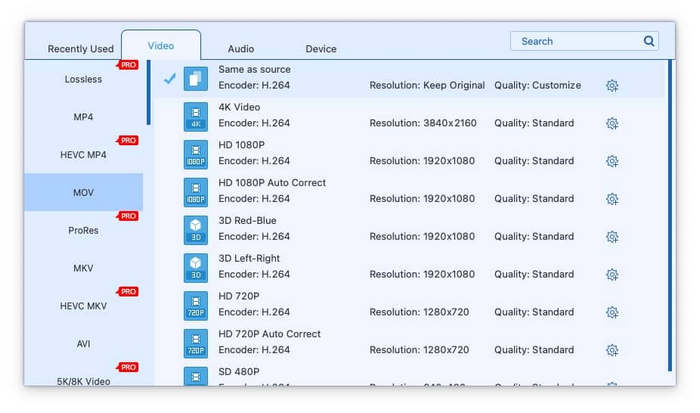The width and height of the screenshot is (700, 413).
Task: Click the format sidebar scrollbar
Action: click(149, 93)
